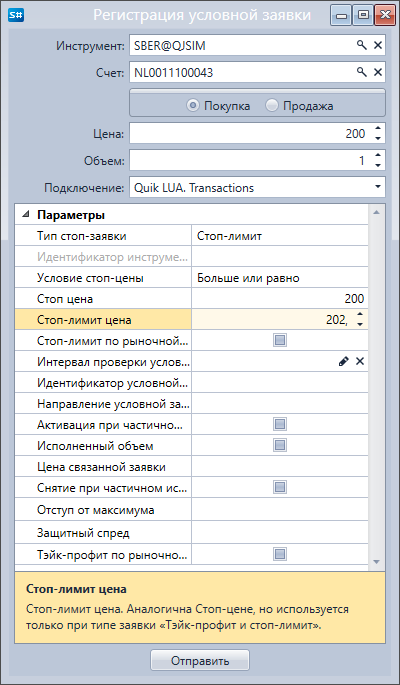Image resolution: width=400 pixels, height=685 pixels.
Task: Open Условие стоп-цены value selector
Action: (279, 278)
